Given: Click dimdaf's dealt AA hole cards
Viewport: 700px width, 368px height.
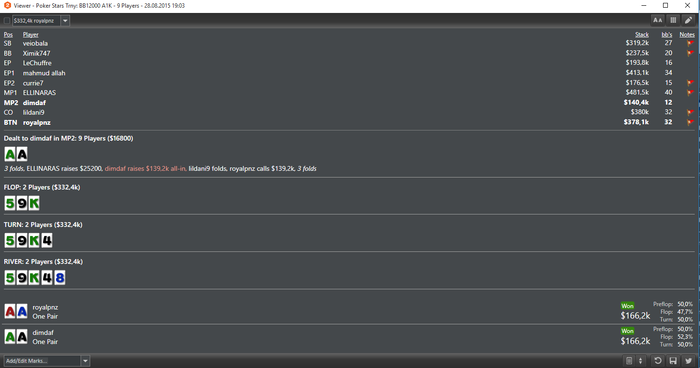Looking at the screenshot, I should click(x=16, y=155).
